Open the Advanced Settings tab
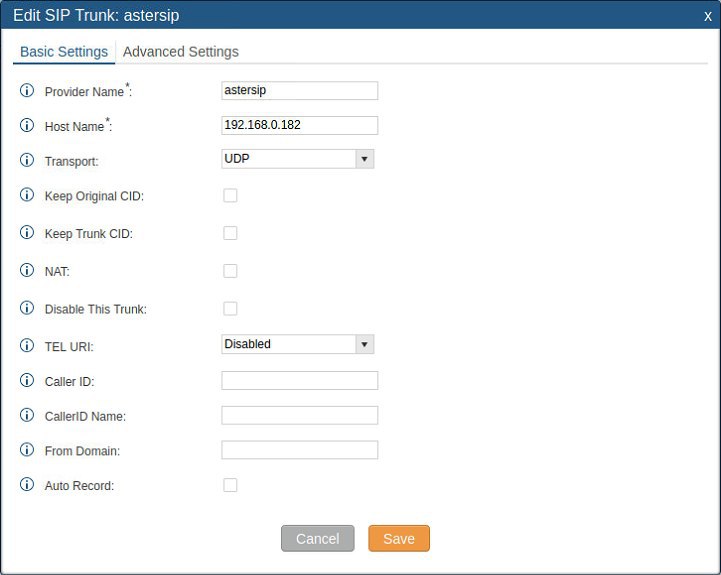This screenshot has width=721, height=575. click(181, 52)
